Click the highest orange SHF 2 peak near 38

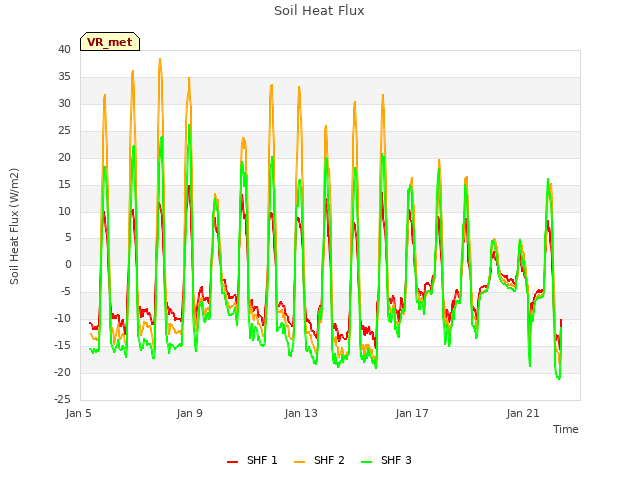point(160,59)
